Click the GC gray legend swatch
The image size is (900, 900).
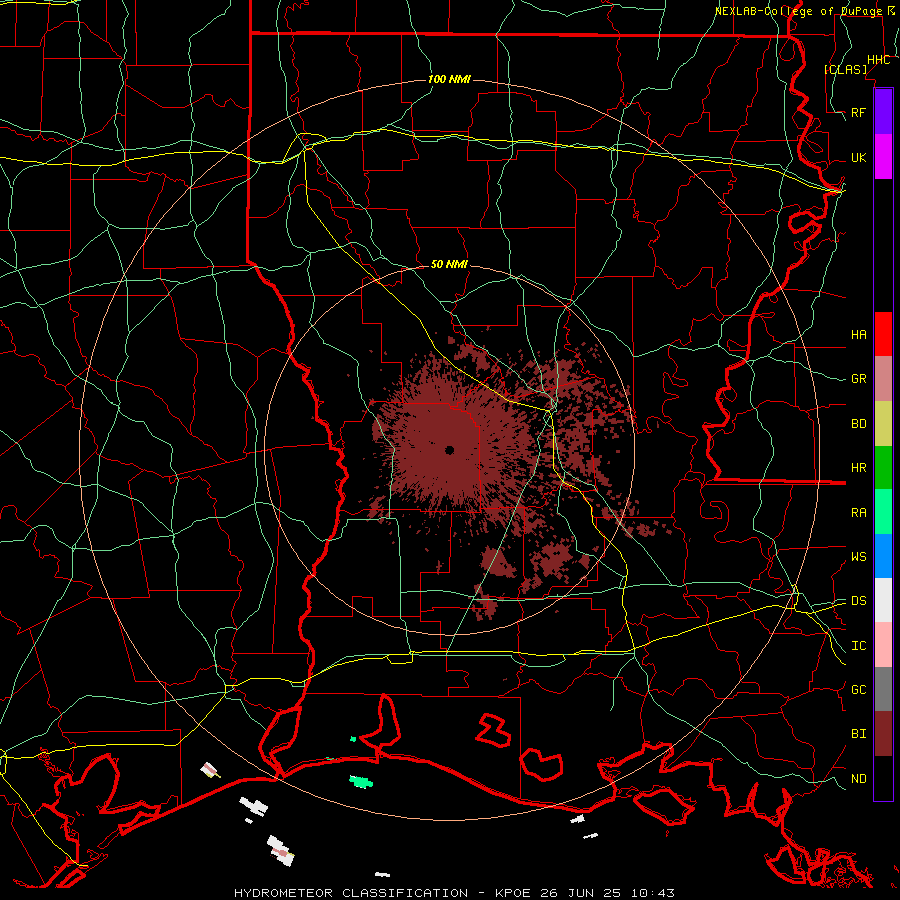click(883, 689)
